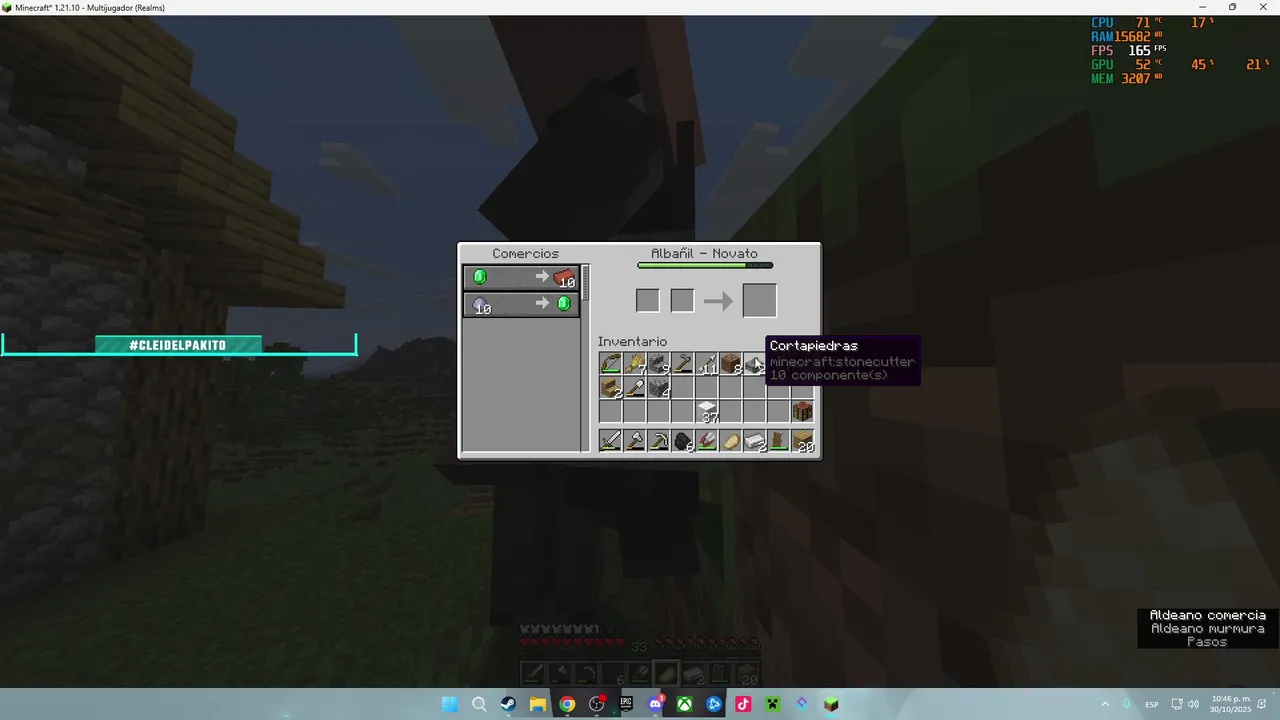Select the baked potato in hotbar
This screenshot has width=1280, height=720.
(x=730, y=441)
